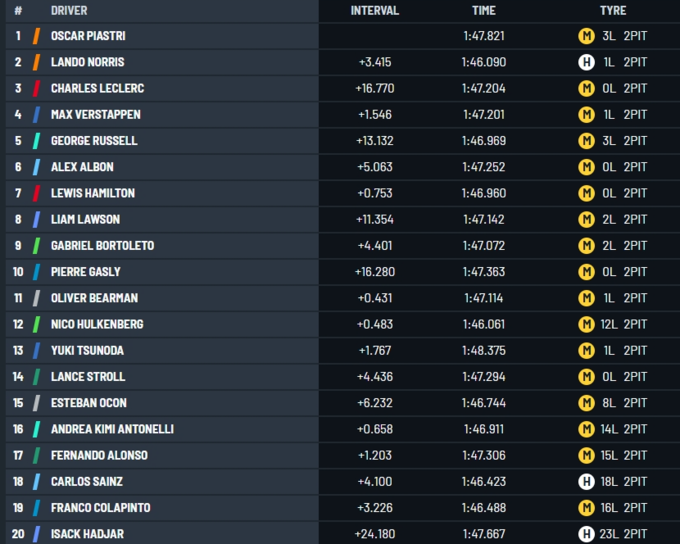
Task: Click George Russell's teal team color stripe
Action: click(x=37, y=141)
